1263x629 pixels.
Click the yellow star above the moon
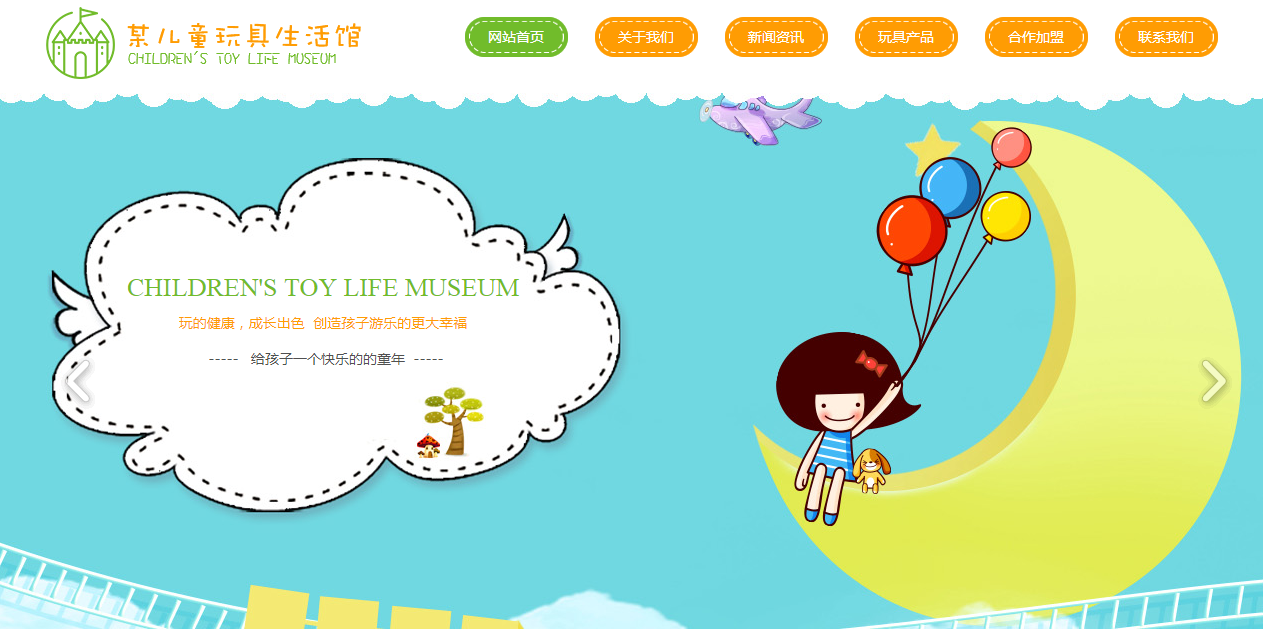(931, 148)
